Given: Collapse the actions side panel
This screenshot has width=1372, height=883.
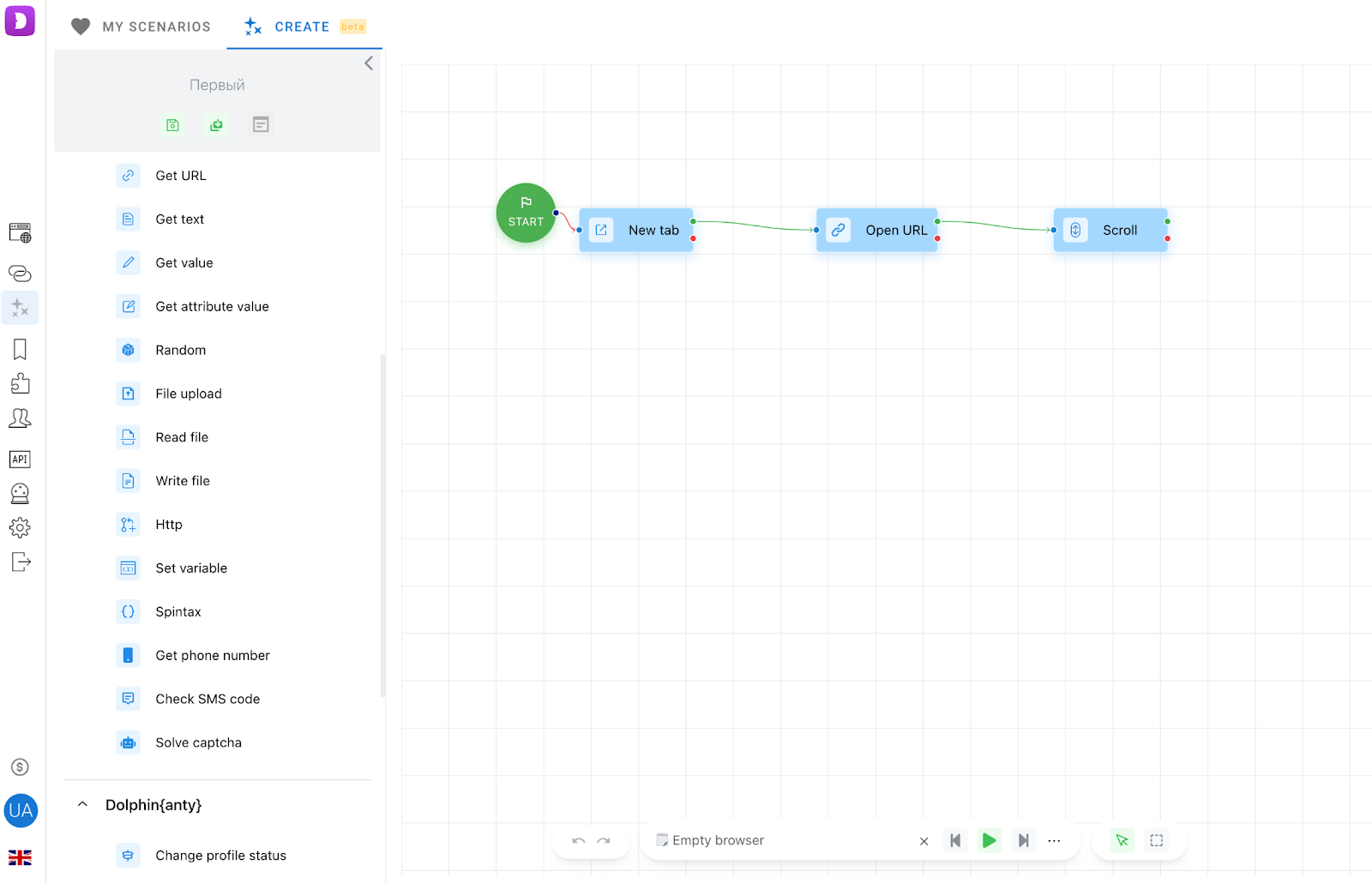Looking at the screenshot, I should [369, 63].
